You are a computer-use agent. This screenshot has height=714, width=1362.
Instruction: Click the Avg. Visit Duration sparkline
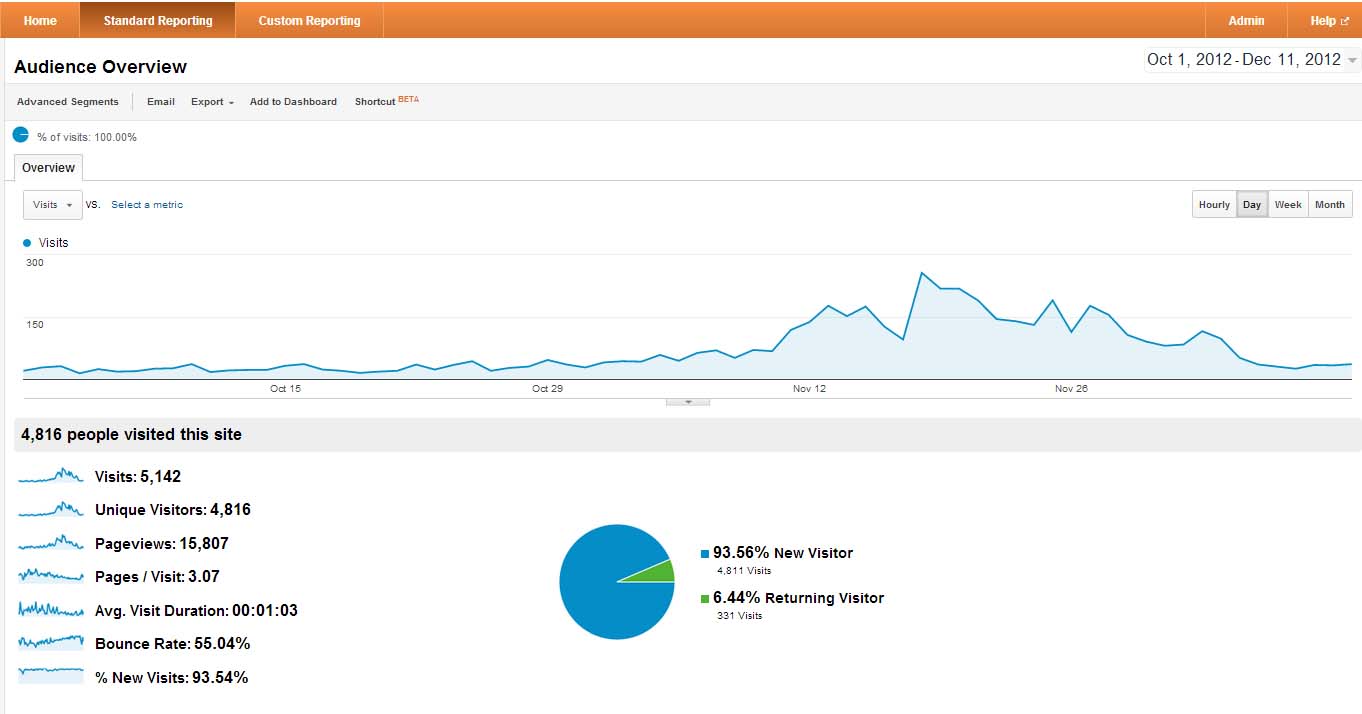(51, 610)
